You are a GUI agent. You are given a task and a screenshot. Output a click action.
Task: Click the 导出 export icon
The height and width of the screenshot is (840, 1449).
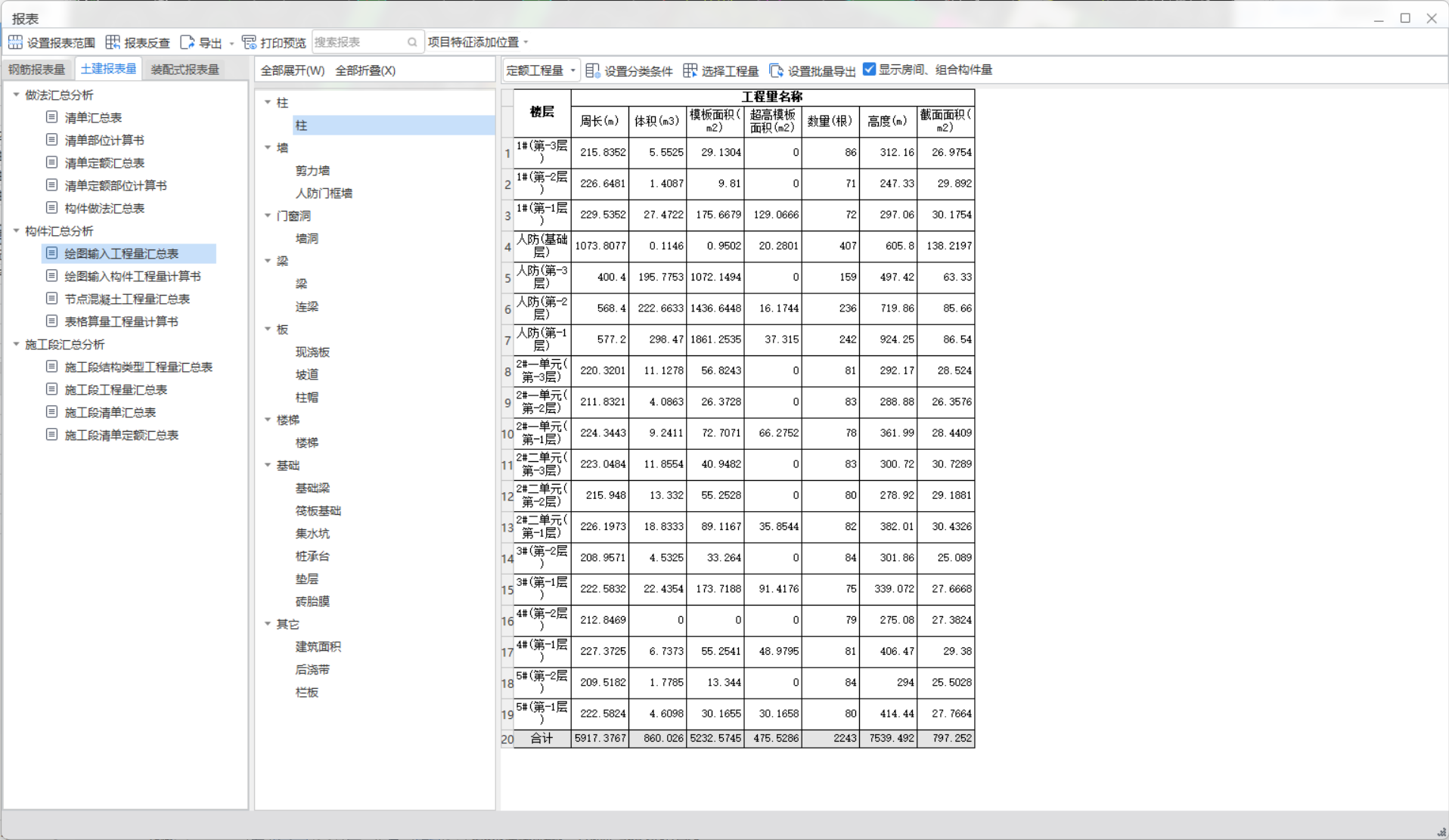(x=187, y=42)
